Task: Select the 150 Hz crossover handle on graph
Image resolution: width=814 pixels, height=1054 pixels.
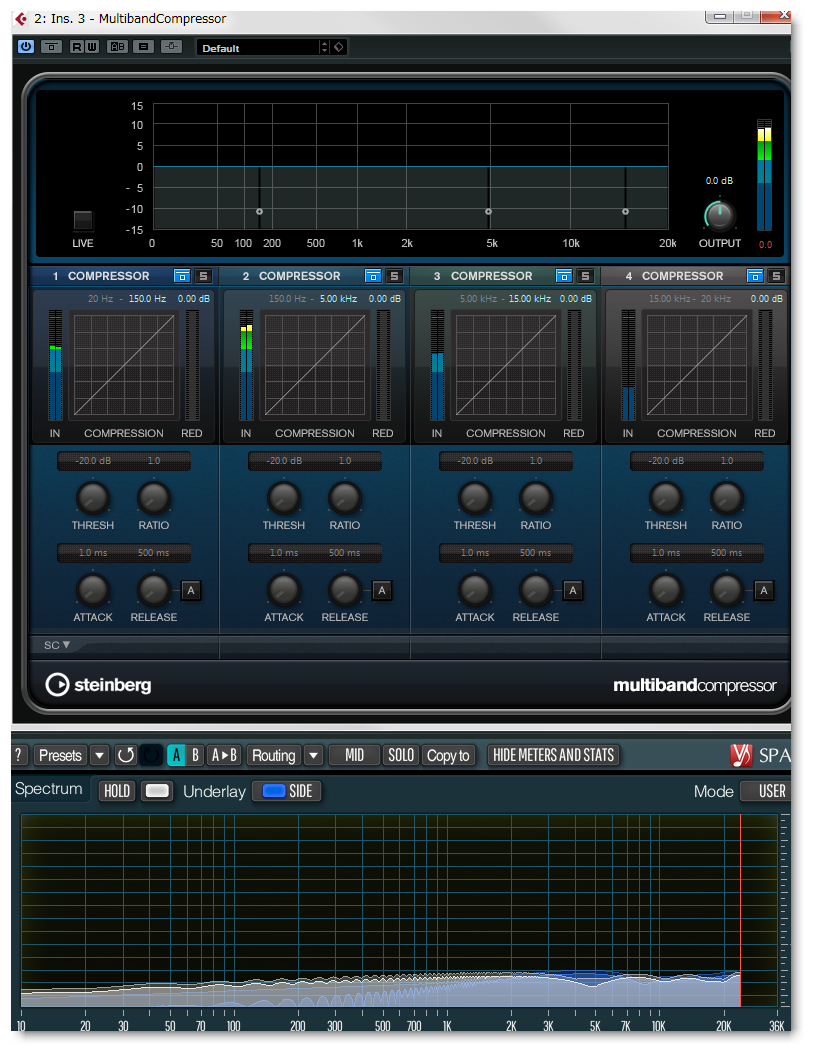Action: point(259,212)
